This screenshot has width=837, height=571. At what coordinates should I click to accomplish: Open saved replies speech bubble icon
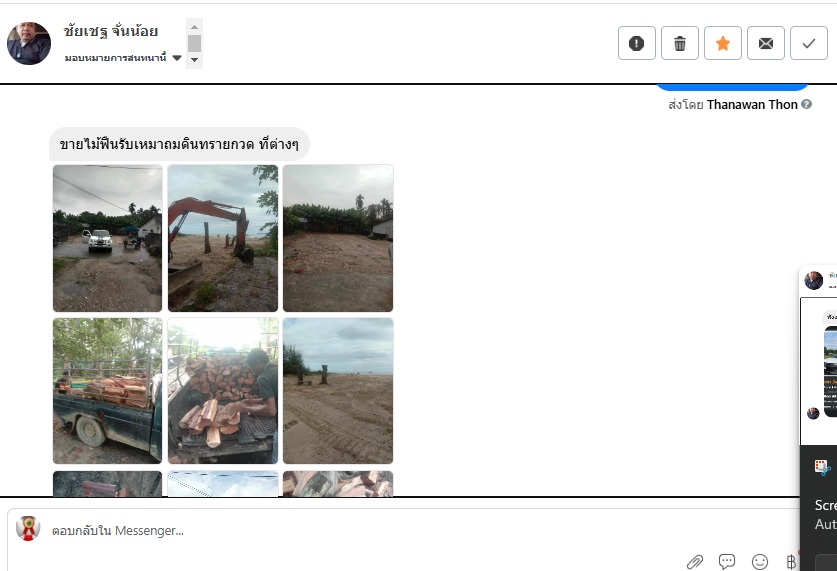pyautogui.click(x=727, y=561)
